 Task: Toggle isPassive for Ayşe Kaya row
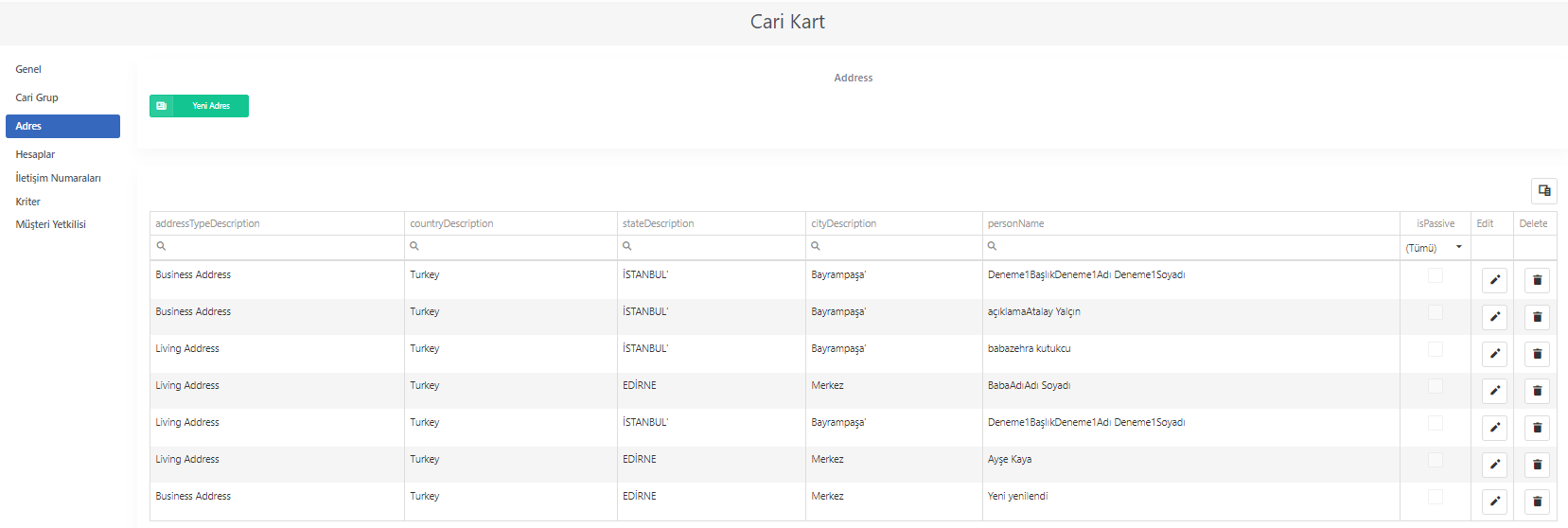pos(1436,460)
